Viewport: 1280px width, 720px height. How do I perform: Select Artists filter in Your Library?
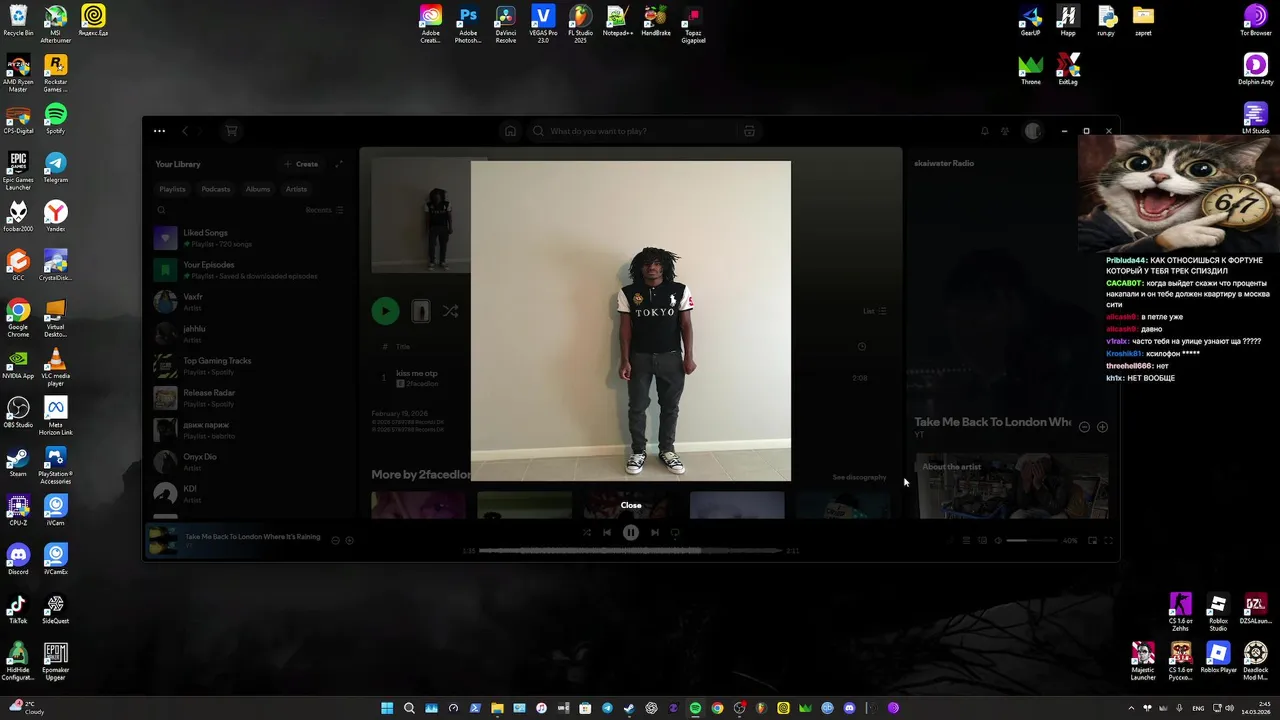pos(296,189)
